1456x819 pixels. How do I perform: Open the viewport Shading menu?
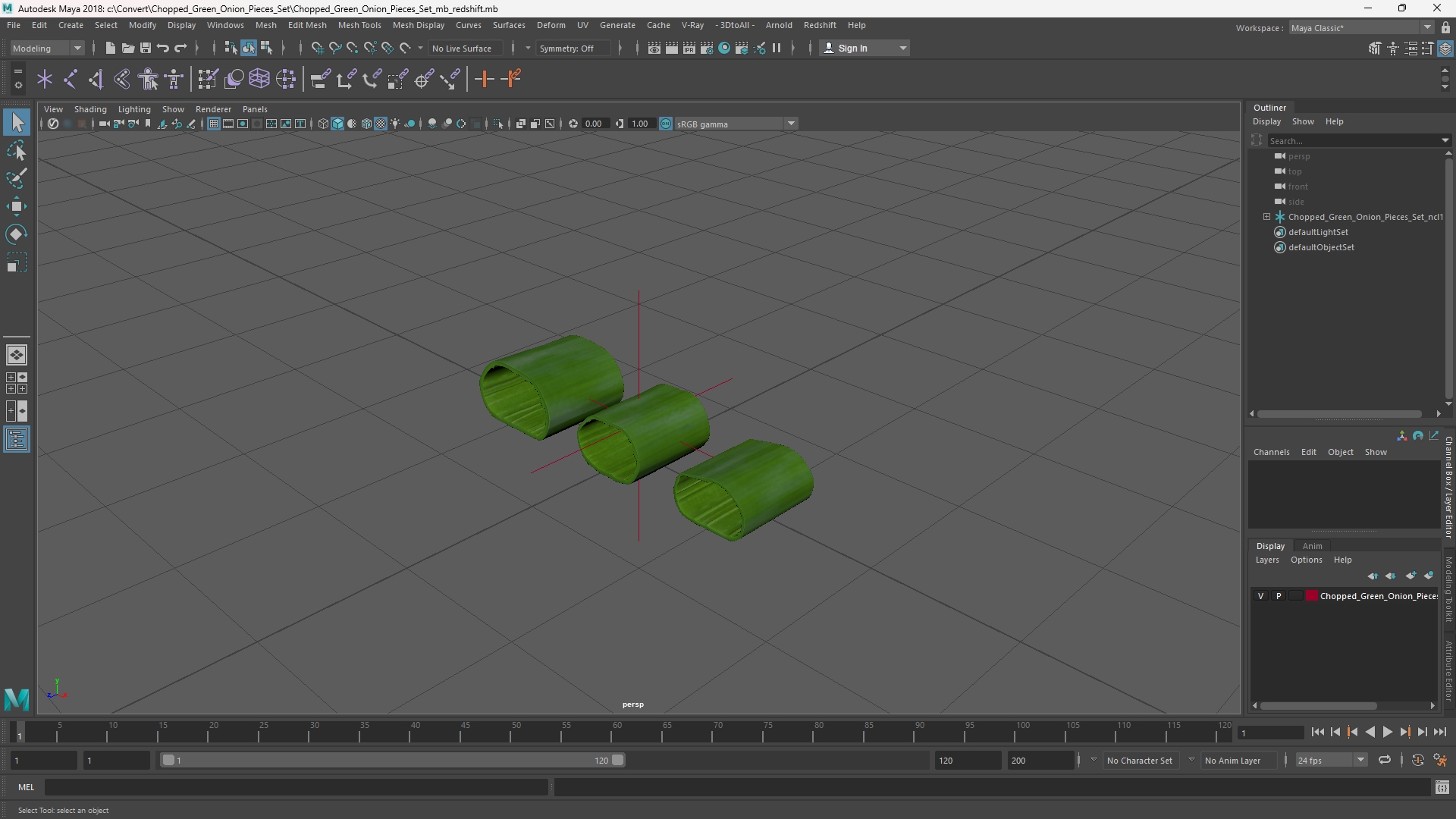(90, 109)
